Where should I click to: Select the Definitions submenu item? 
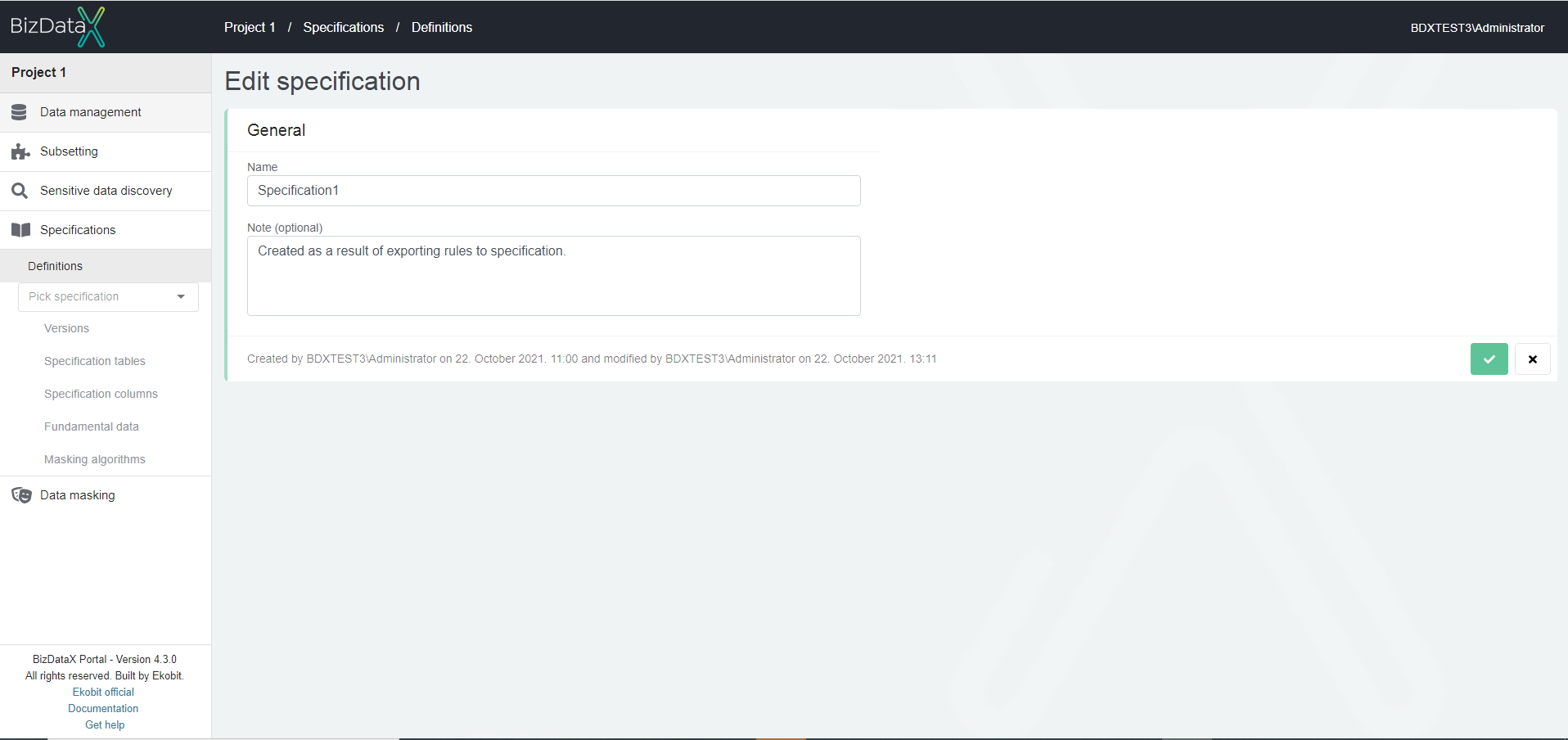(106, 266)
